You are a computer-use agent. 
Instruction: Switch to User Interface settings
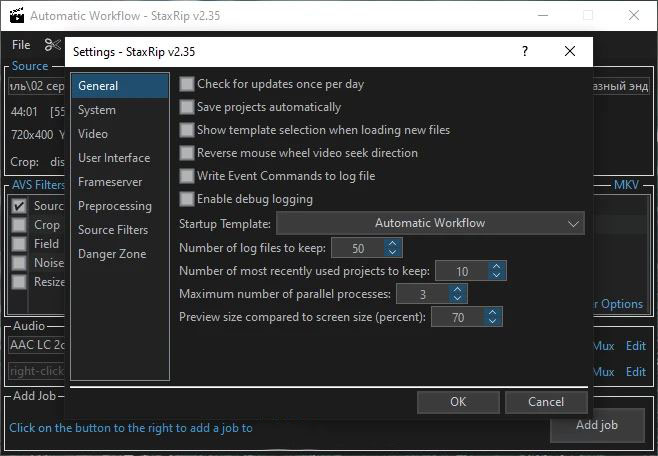(120, 158)
